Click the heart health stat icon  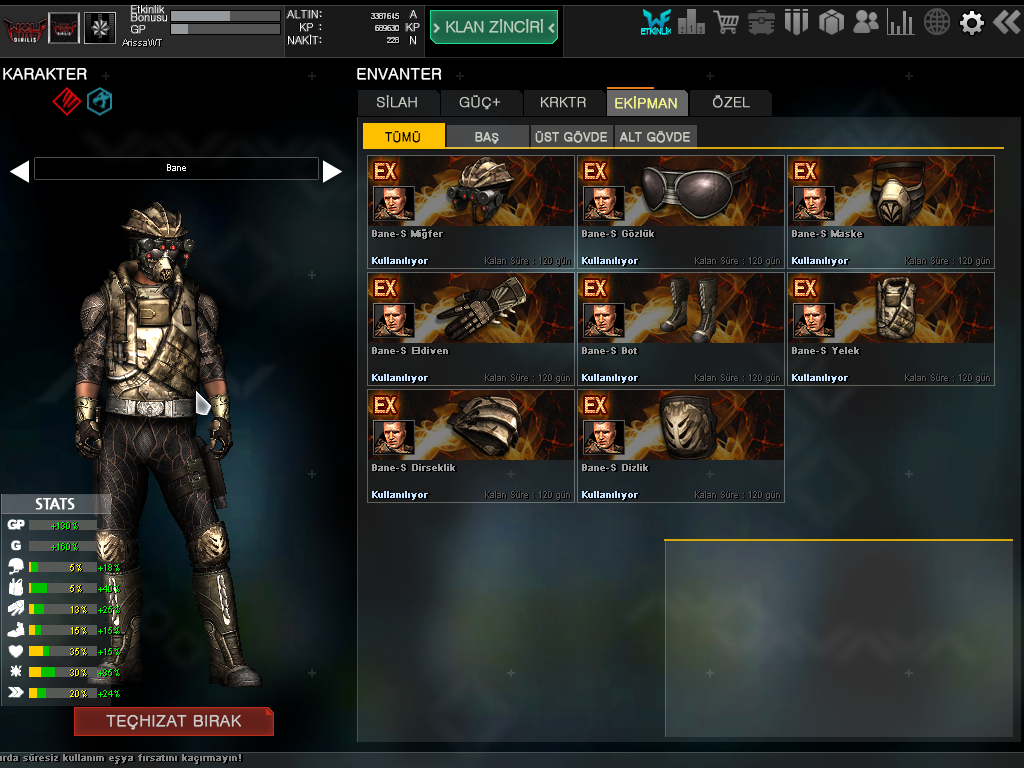[16, 650]
